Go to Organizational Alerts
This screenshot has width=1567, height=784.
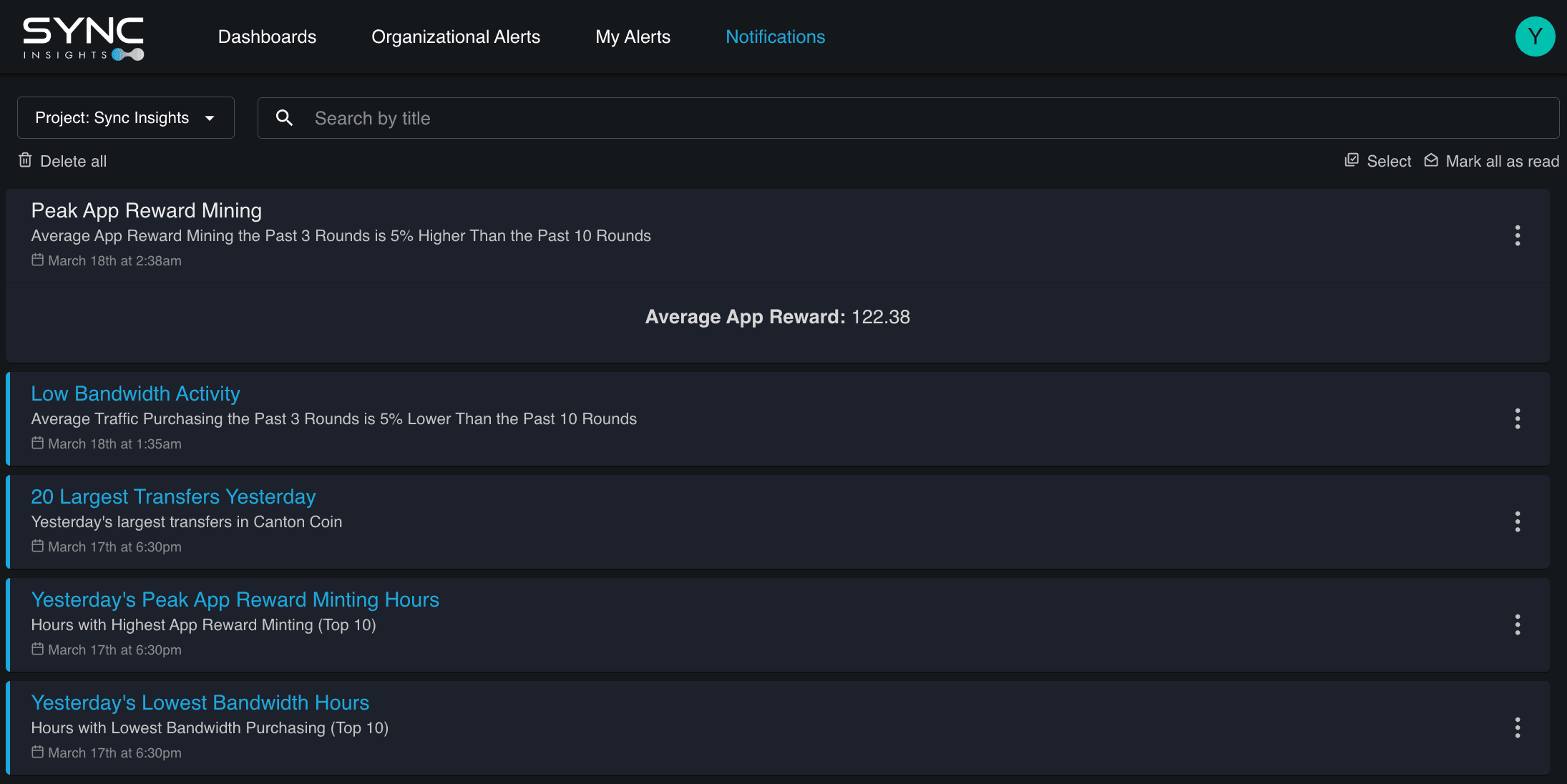(x=456, y=36)
